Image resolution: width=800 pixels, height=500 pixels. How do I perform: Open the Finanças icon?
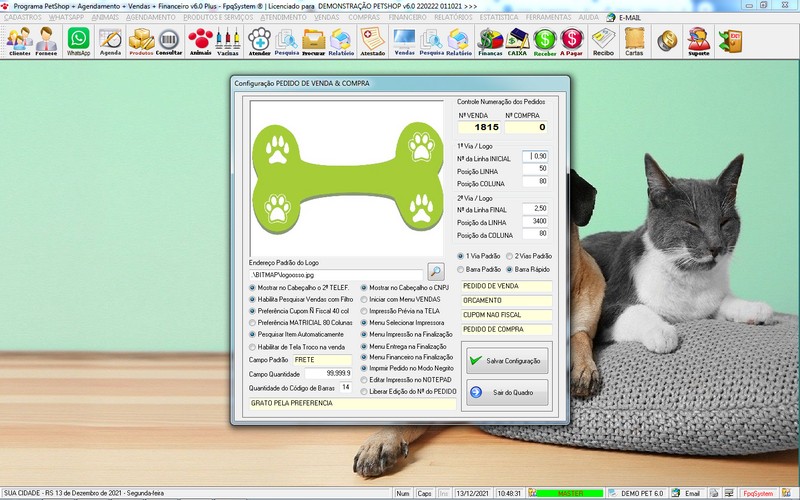(490, 41)
